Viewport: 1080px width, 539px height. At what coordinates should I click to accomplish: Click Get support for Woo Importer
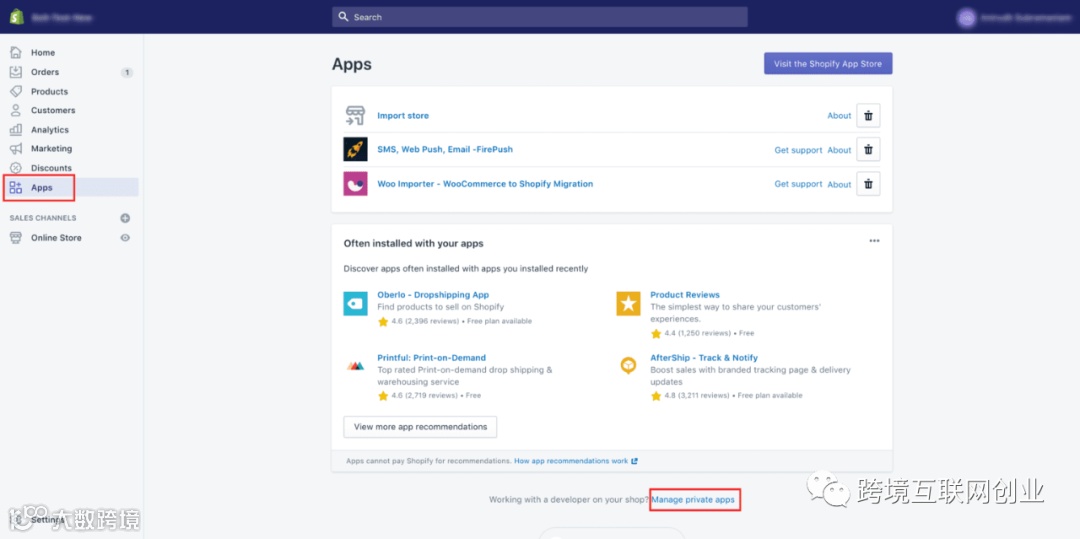click(798, 184)
